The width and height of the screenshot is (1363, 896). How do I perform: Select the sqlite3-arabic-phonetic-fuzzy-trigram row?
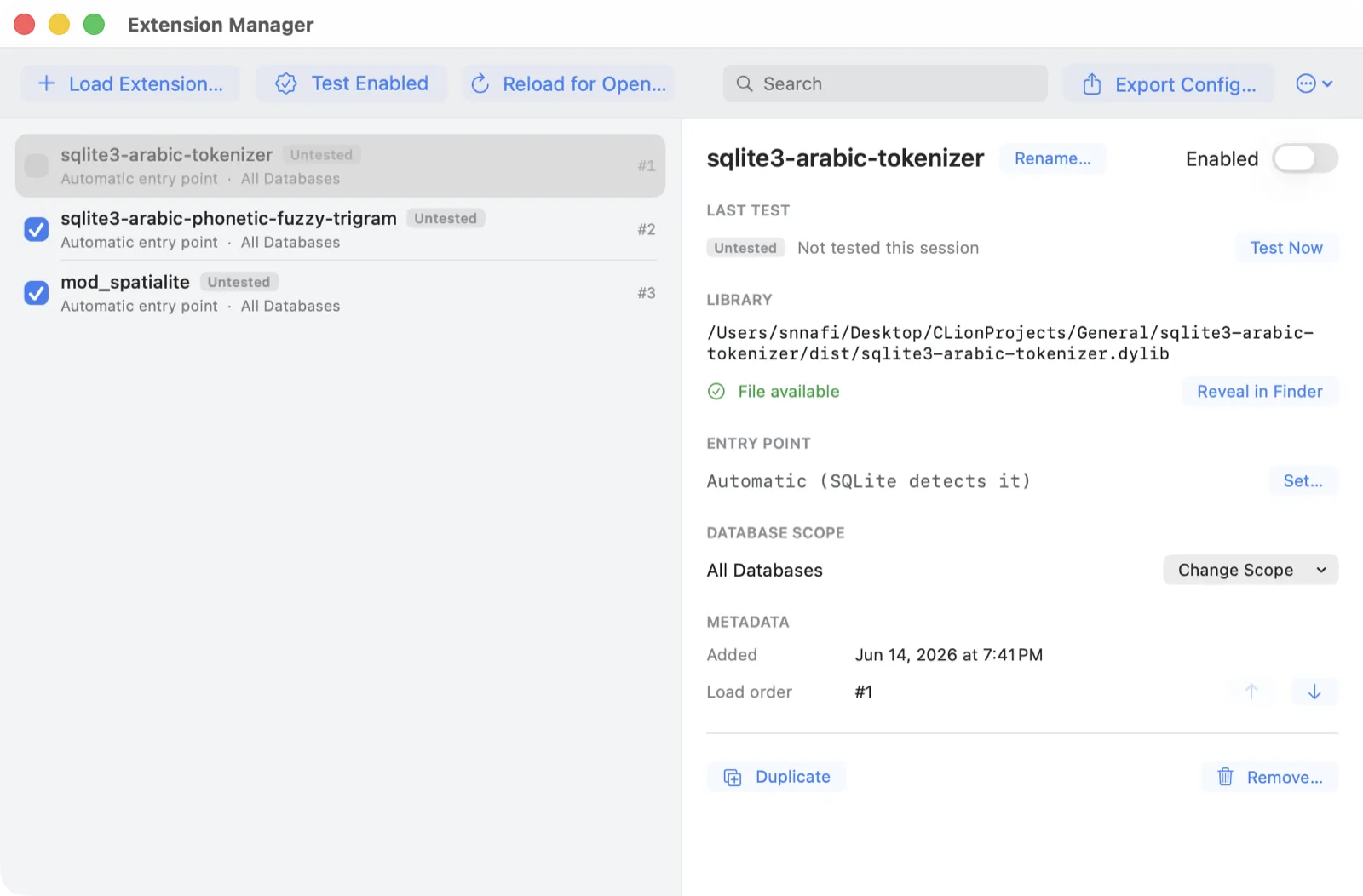pos(340,229)
